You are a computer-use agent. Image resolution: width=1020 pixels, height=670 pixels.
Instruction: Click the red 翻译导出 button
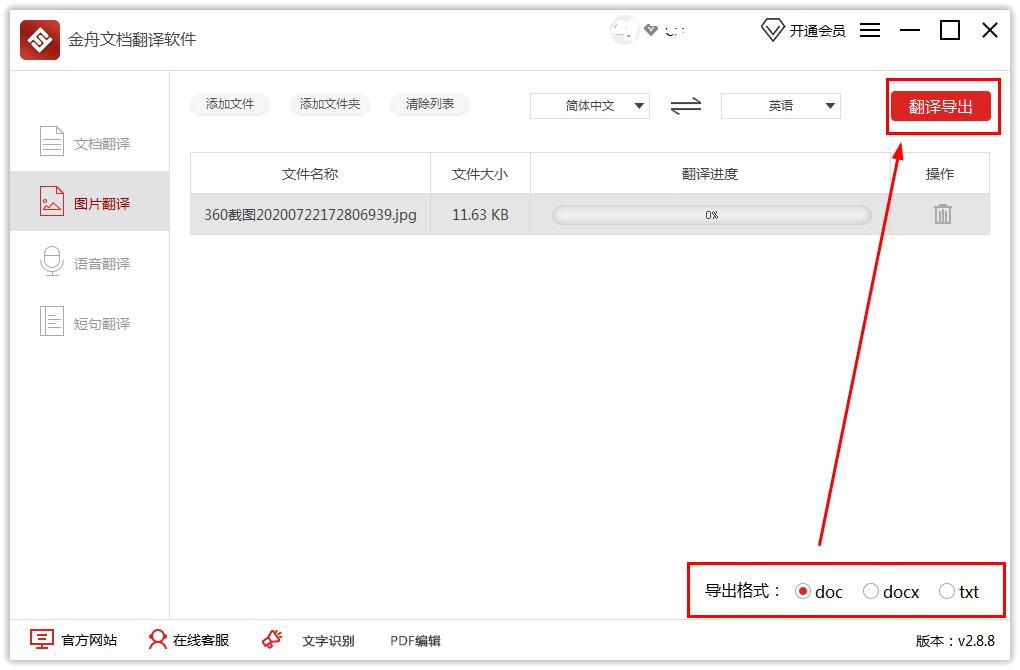940,107
